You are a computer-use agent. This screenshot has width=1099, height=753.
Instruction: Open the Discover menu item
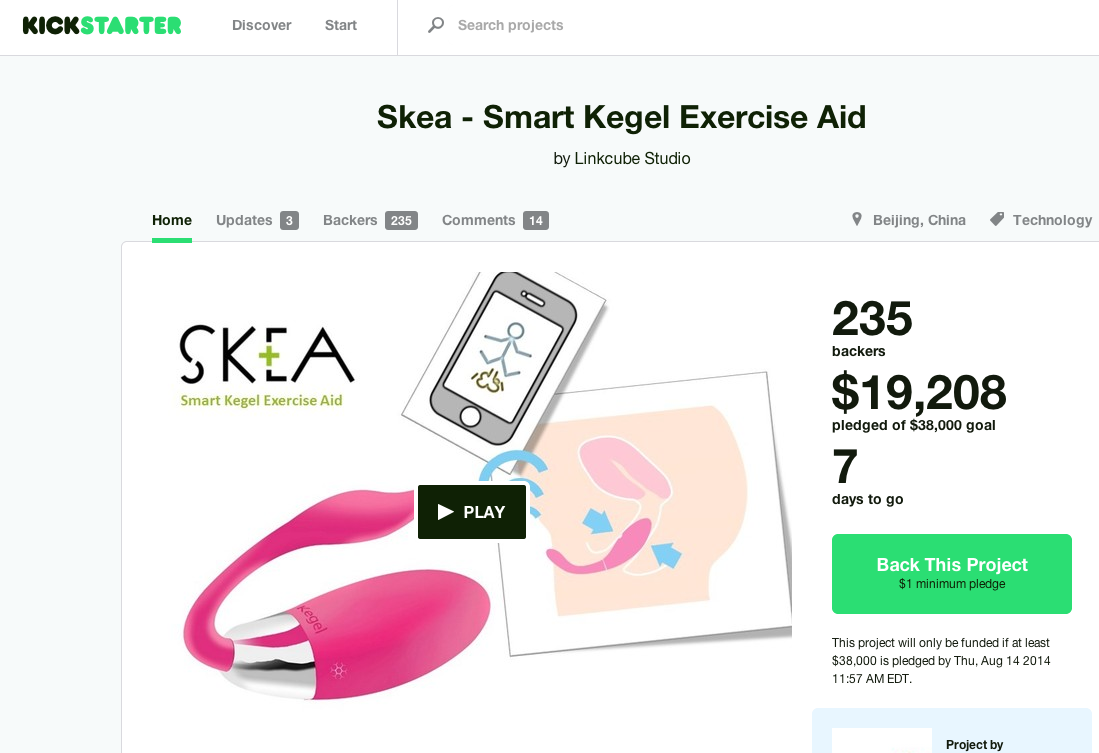(261, 25)
